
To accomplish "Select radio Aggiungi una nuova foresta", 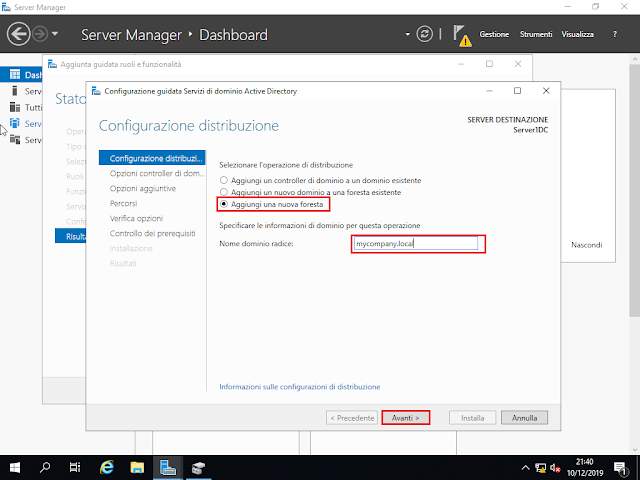I will point(224,204).
